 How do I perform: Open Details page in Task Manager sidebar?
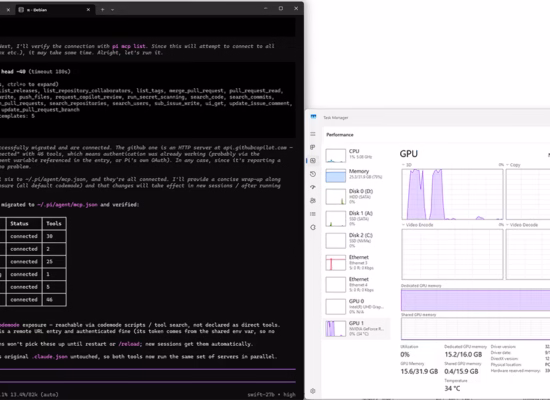(x=313, y=214)
